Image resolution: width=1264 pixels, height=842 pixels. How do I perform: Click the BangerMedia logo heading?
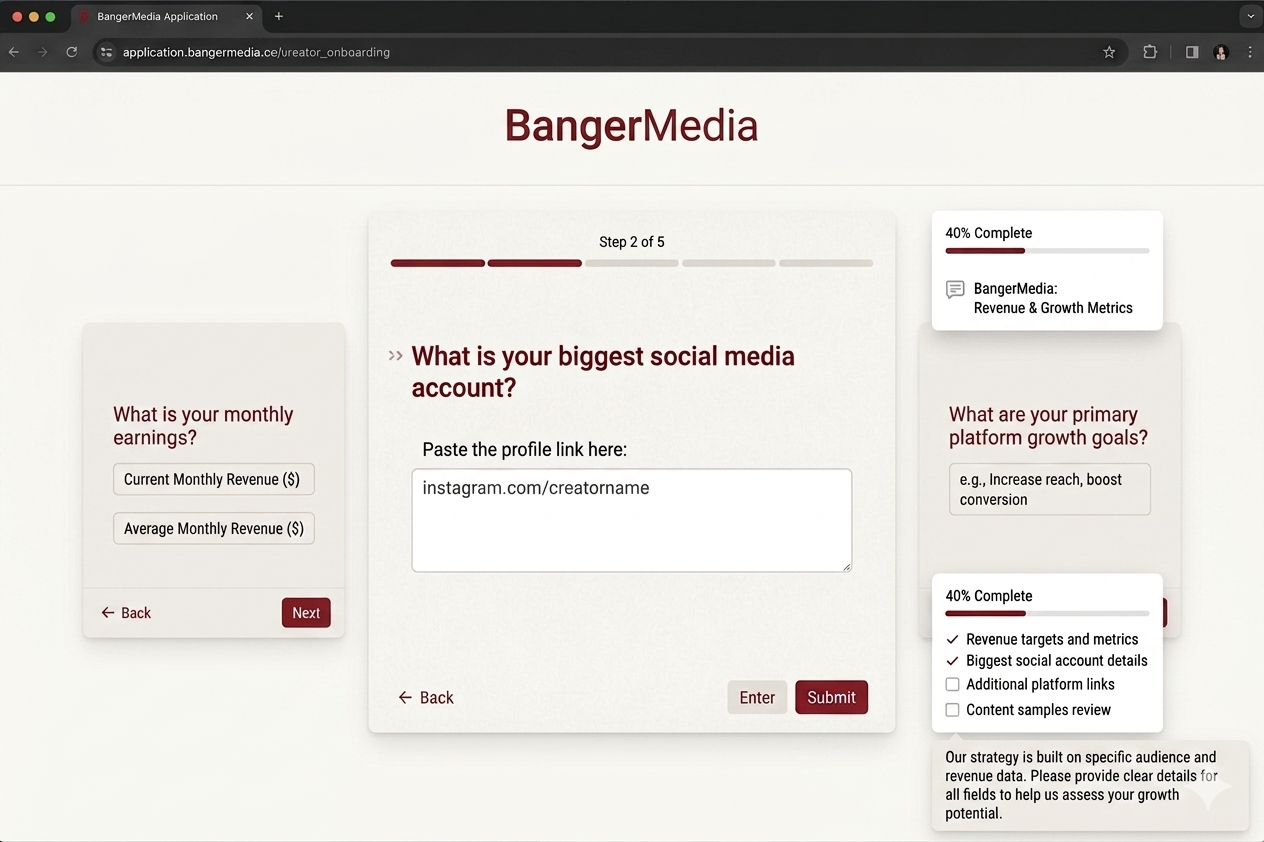(x=631, y=126)
